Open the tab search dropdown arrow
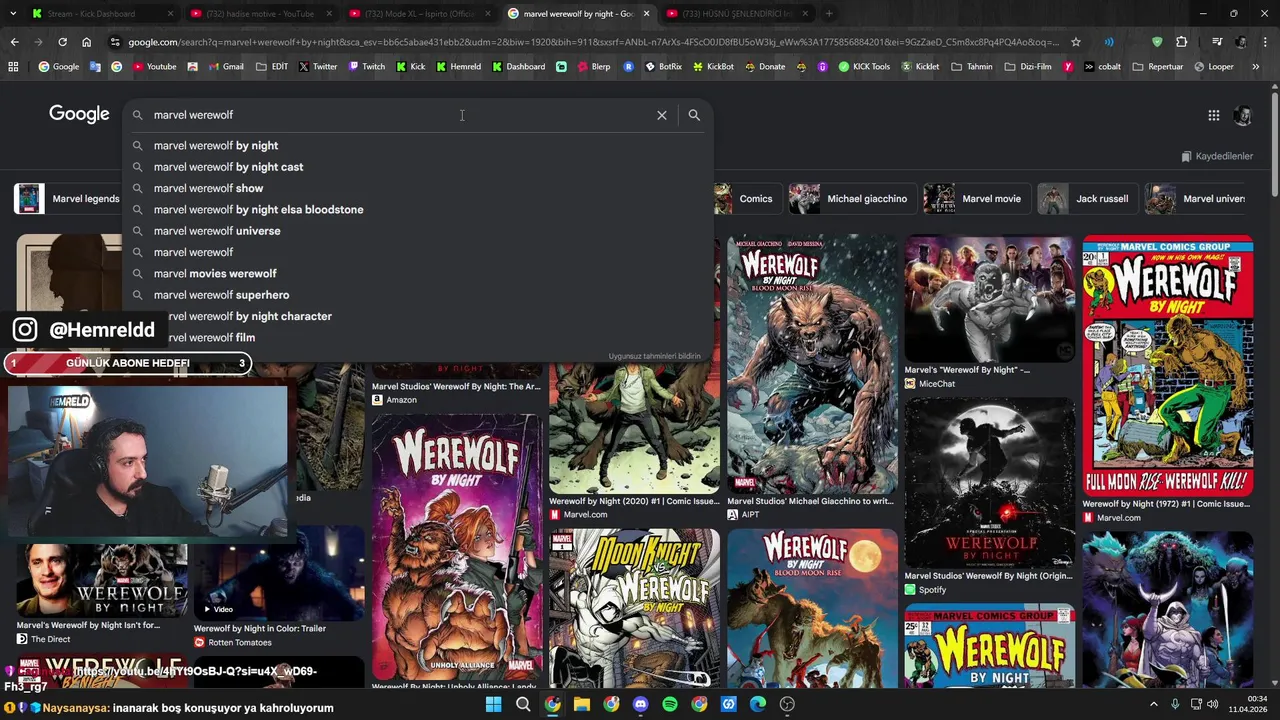 13,14
